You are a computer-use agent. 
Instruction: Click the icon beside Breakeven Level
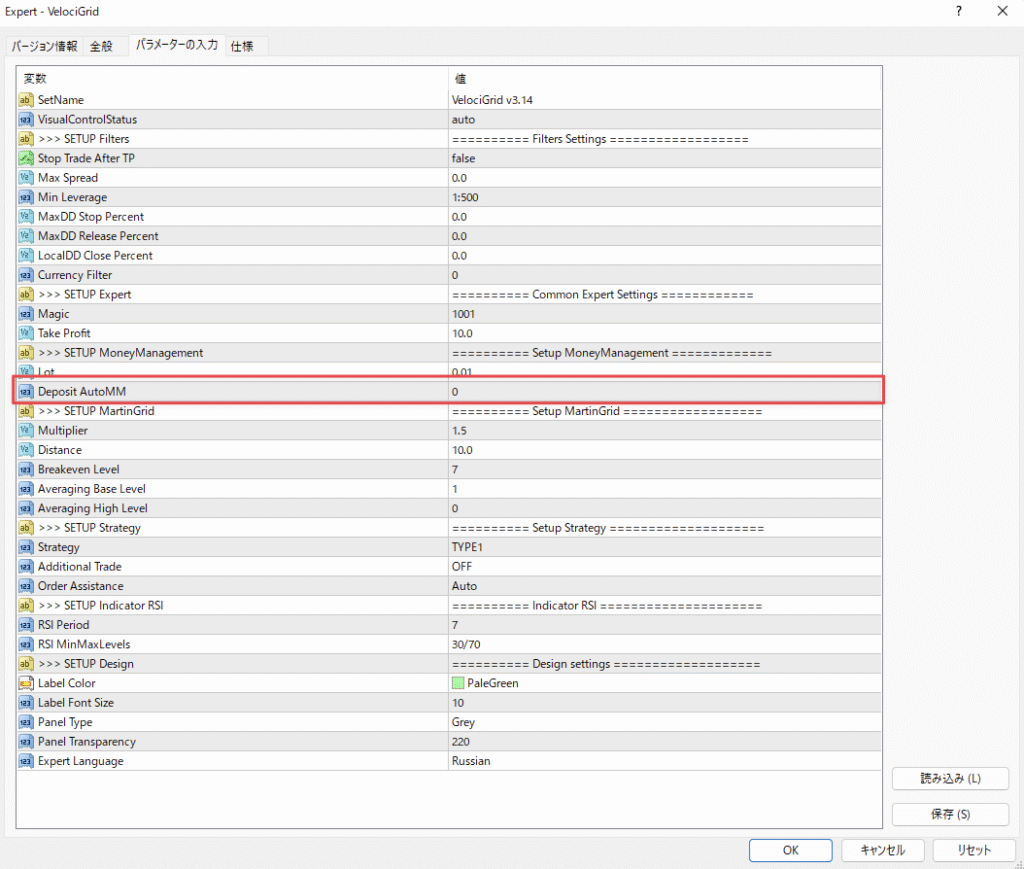pos(25,469)
